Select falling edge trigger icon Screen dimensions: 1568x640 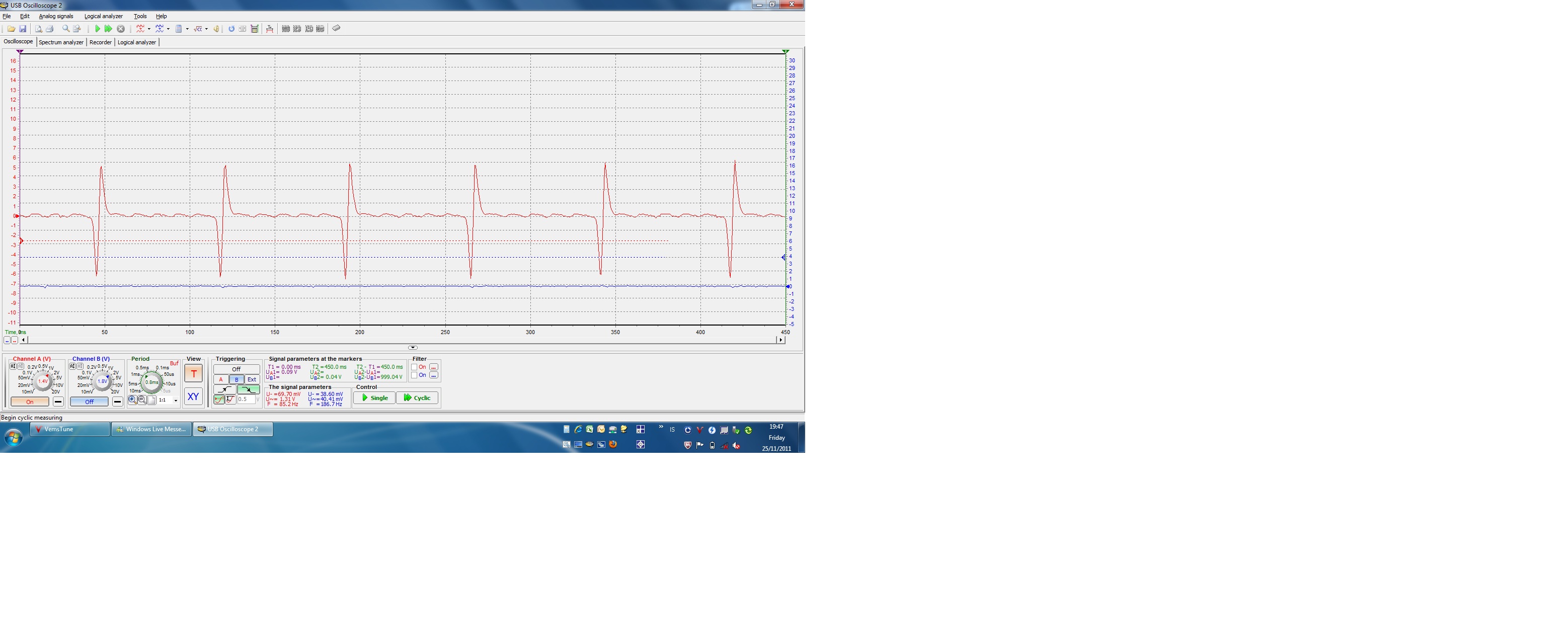tap(249, 389)
